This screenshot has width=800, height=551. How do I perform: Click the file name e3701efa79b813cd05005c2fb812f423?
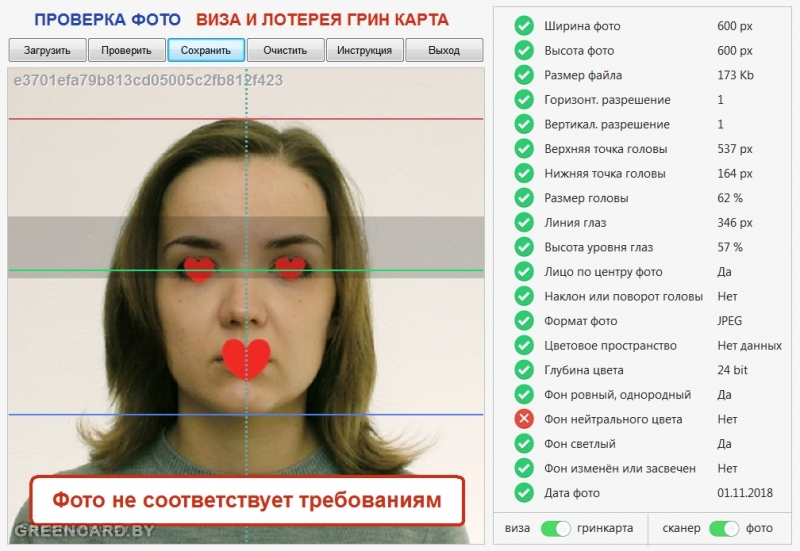click(148, 80)
